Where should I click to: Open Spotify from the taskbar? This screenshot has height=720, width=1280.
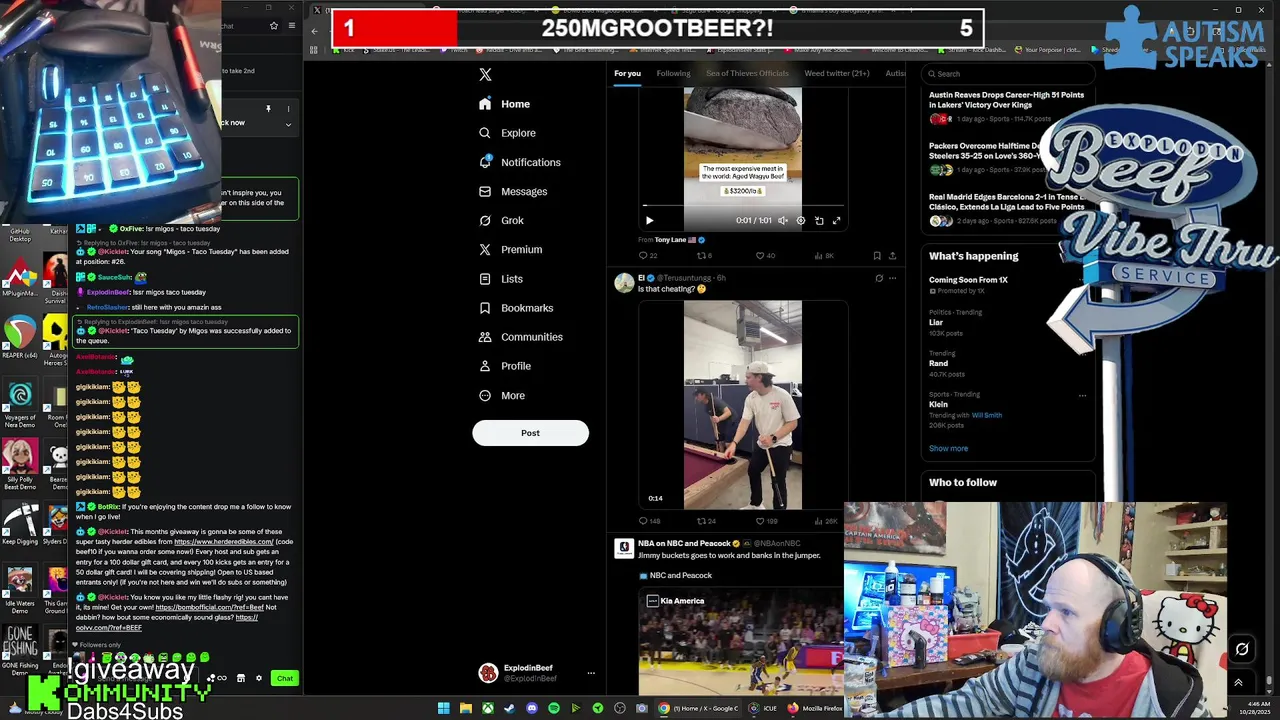point(554,708)
